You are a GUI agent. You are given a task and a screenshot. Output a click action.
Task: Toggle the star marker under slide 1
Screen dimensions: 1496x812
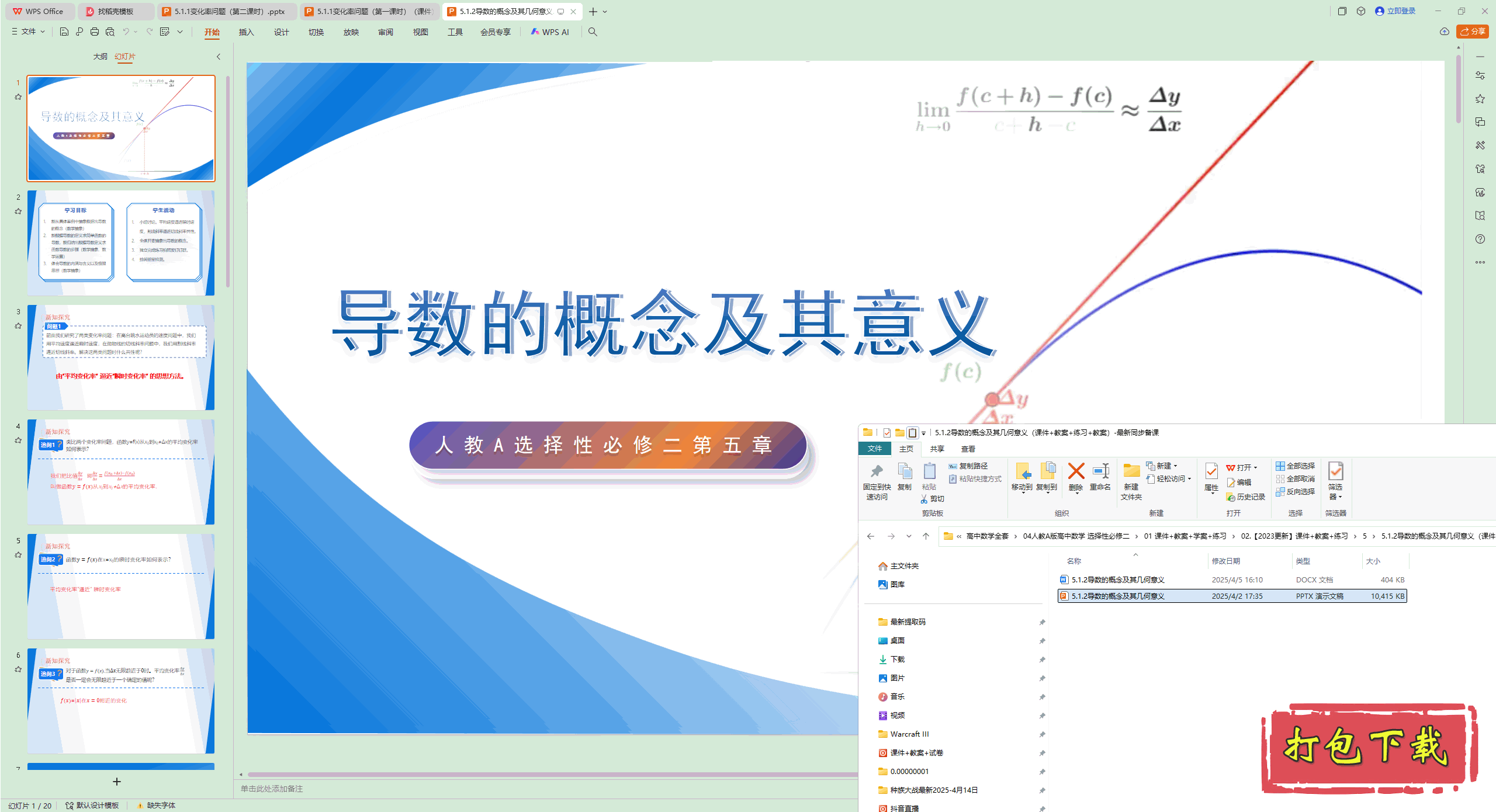pos(18,97)
